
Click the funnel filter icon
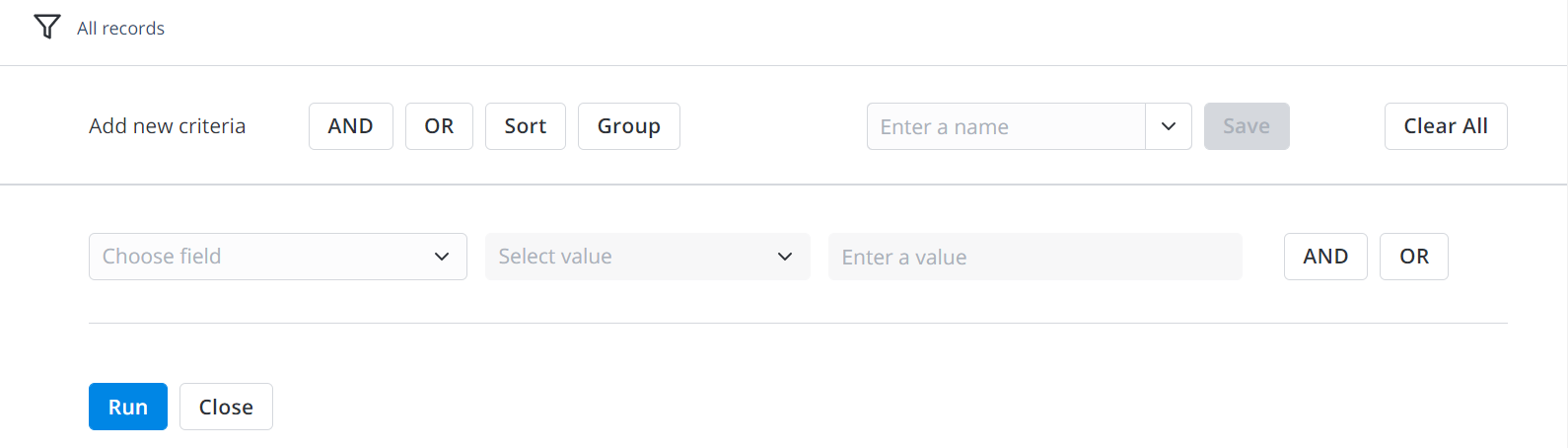[46, 28]
